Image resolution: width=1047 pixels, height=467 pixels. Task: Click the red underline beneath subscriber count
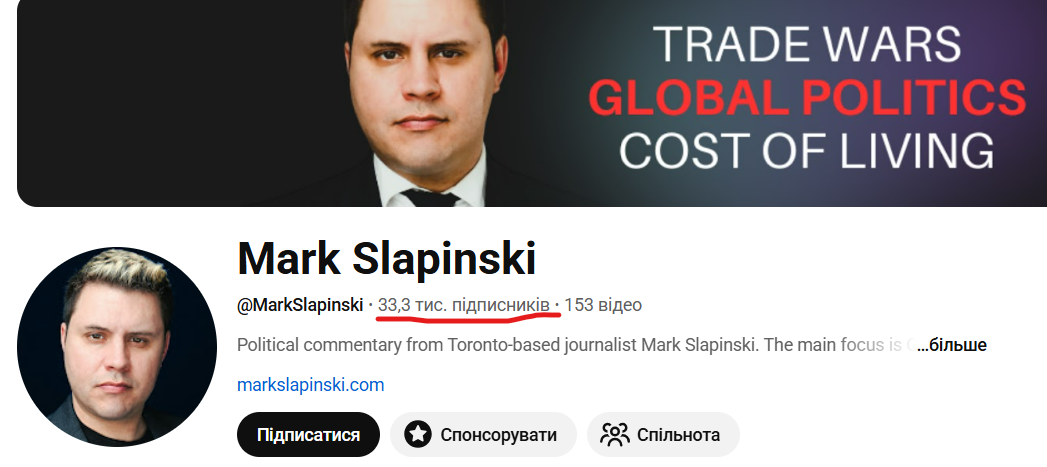(x=468, y=317)
